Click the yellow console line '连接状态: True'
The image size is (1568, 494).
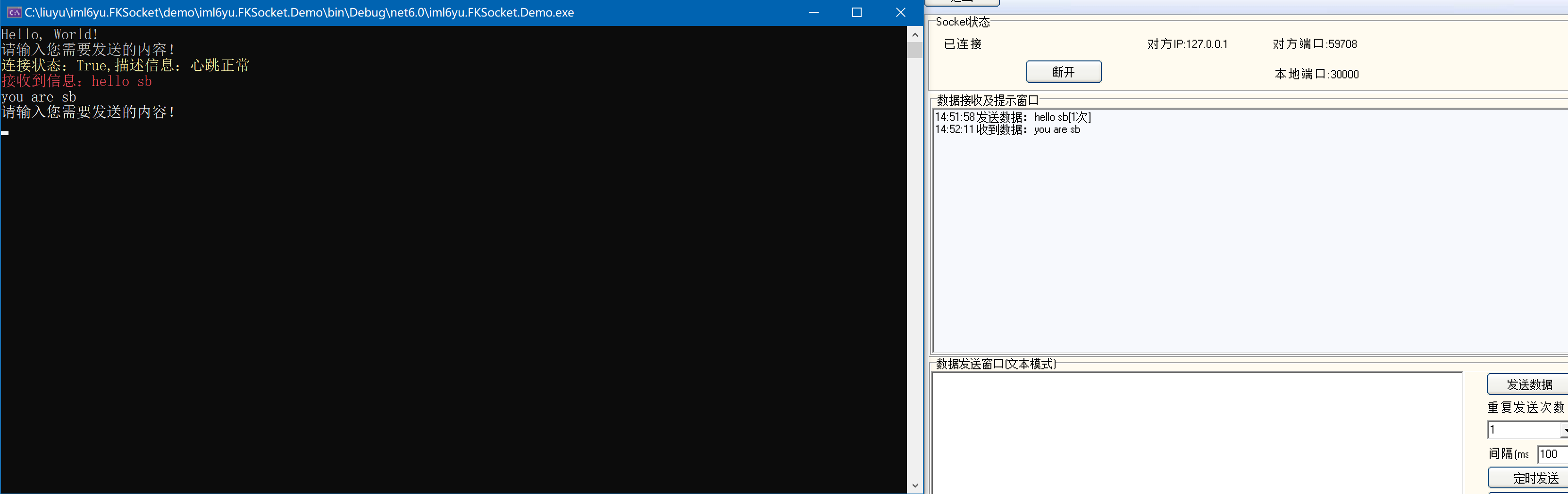126,65
